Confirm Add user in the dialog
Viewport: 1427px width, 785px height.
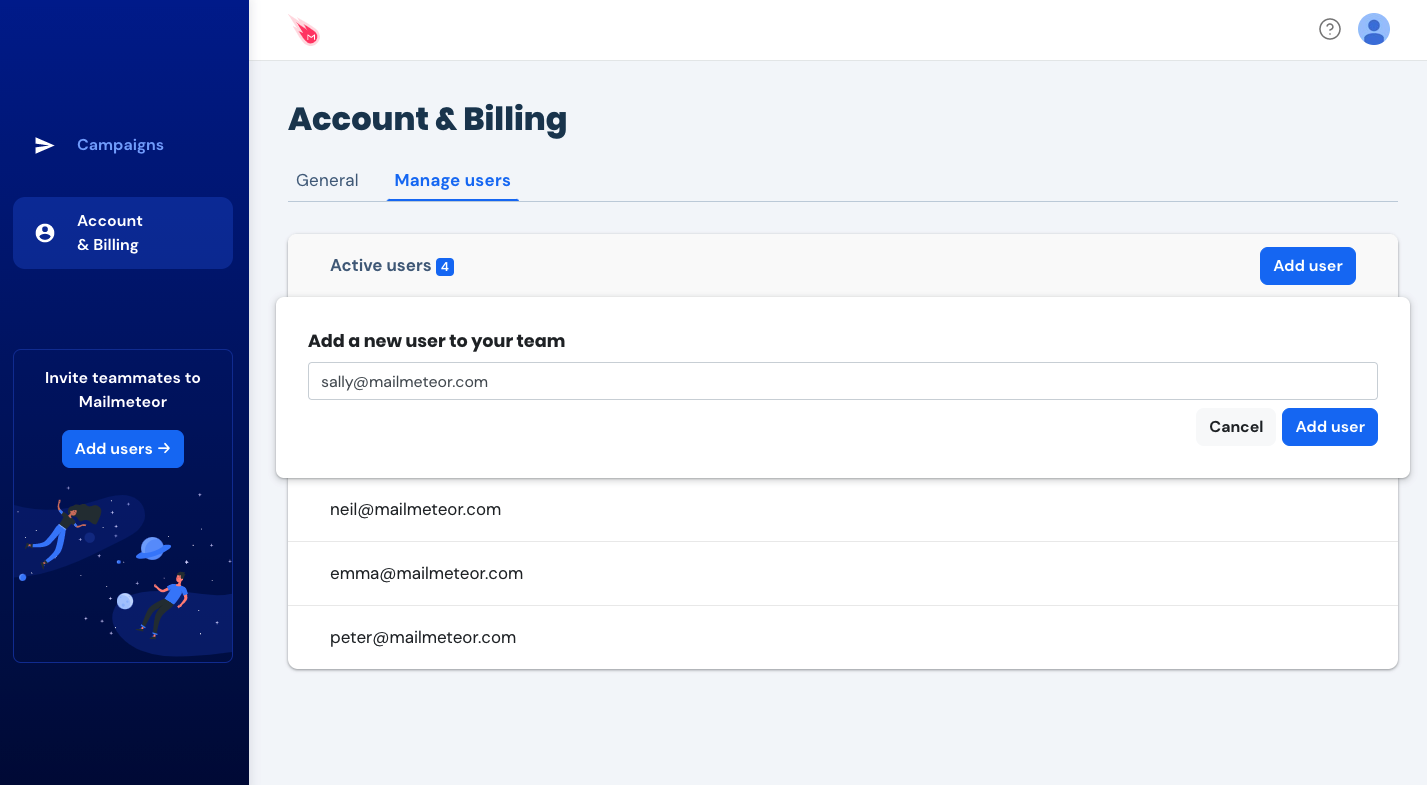point(1329,427)
